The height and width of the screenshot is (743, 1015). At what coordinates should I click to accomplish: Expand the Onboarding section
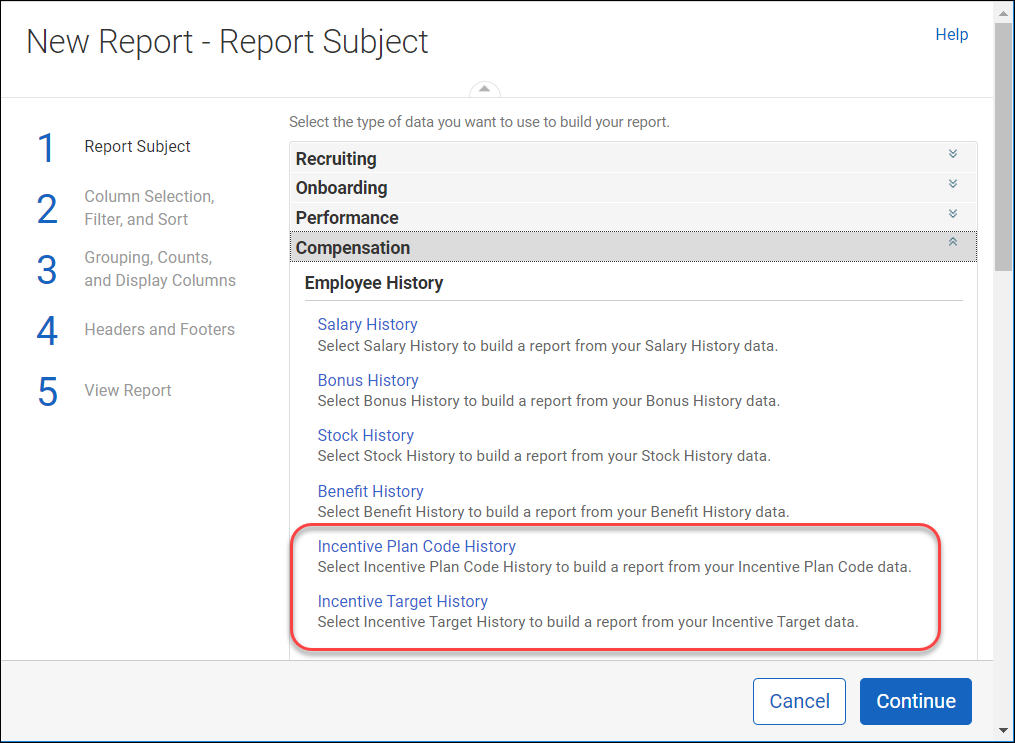(951, 185)
